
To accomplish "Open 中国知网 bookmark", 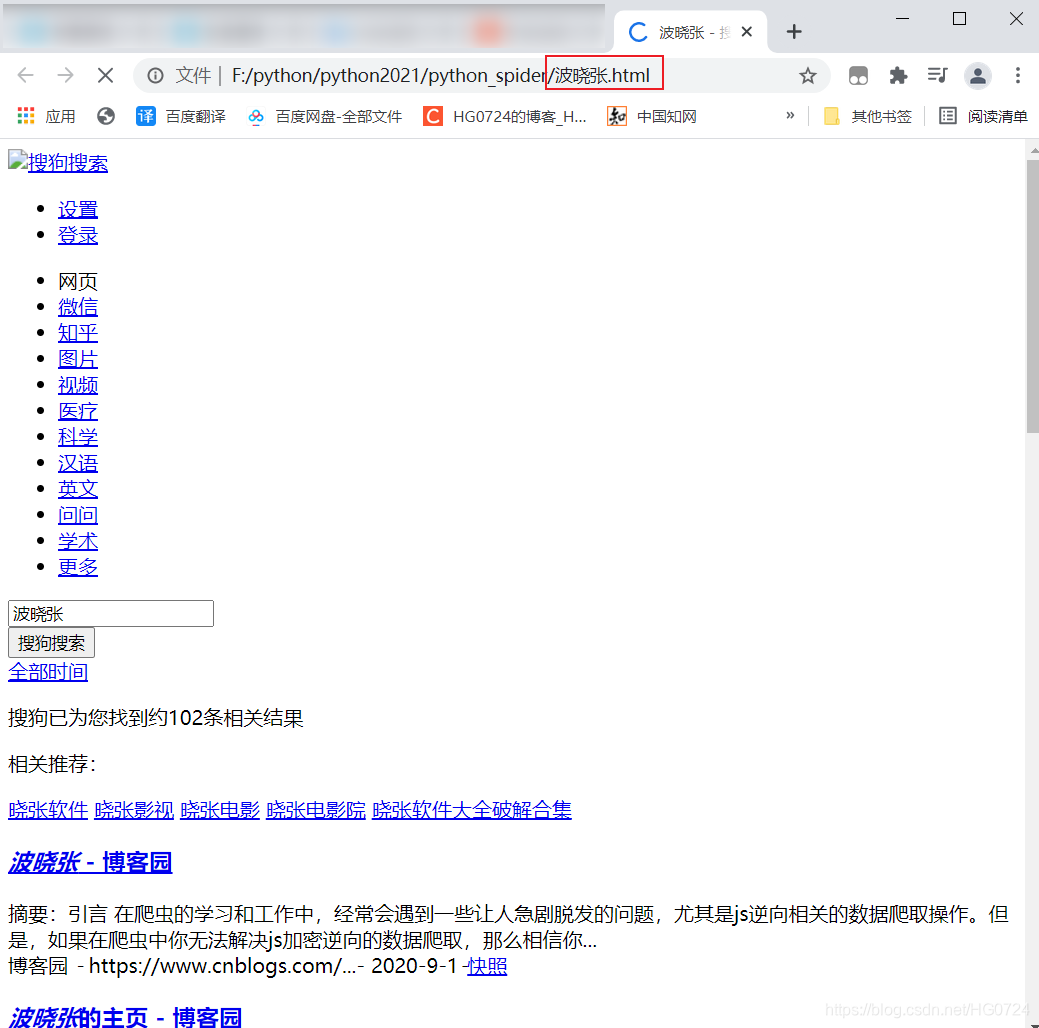I will click(652, 117).
